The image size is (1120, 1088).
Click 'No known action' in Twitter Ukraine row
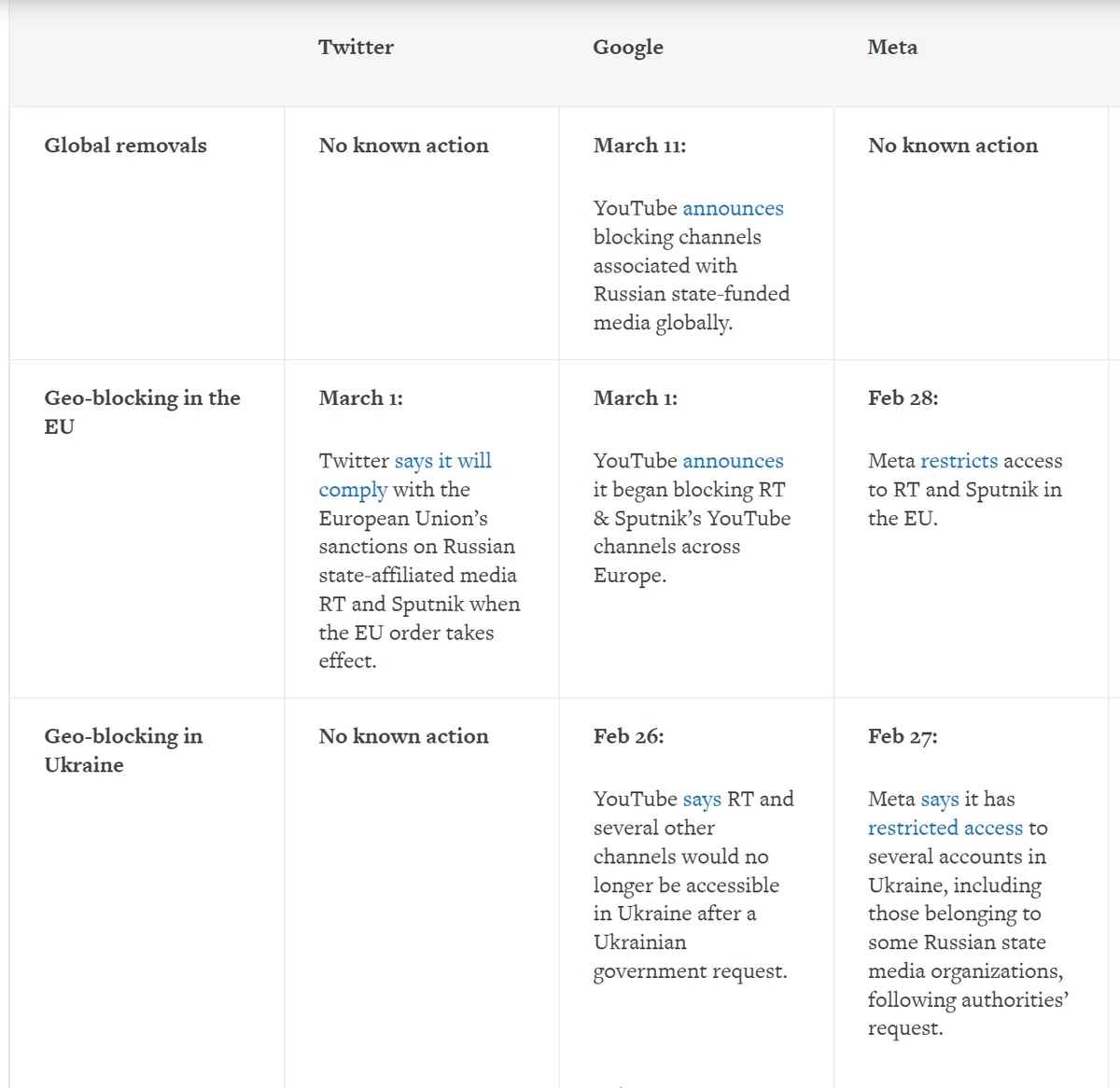[x=403, y=736]
